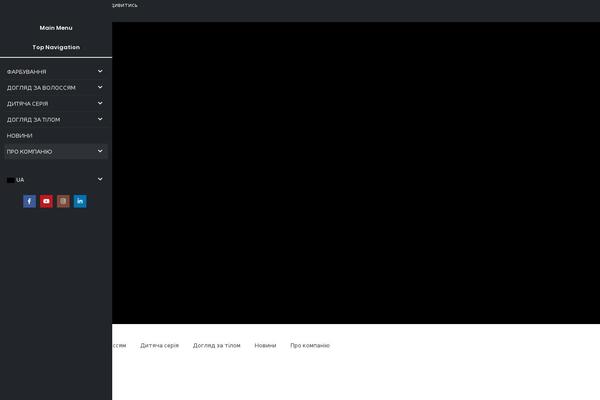
Task: Expand the ДИТЯЧА СЕРІЯ submenu chevron
Action: click(x=100, y=103)
